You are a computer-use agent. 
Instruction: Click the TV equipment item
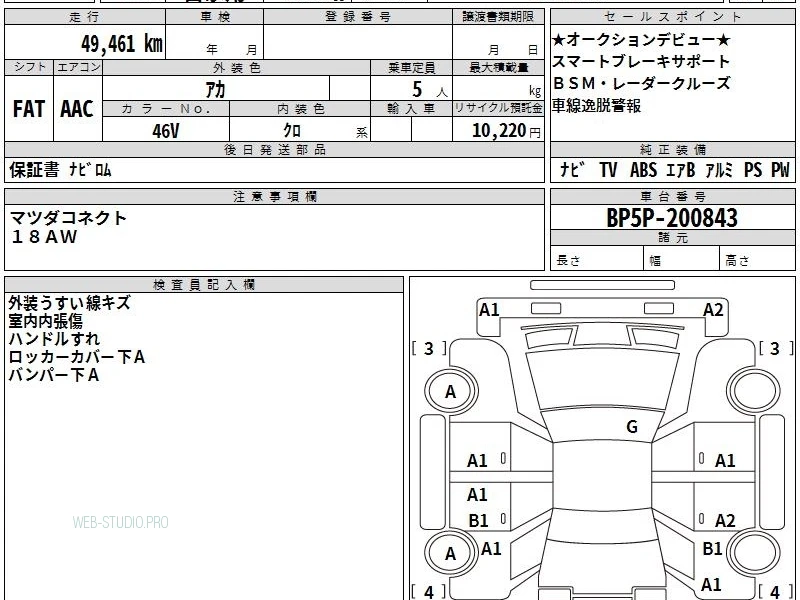point(608,170)
